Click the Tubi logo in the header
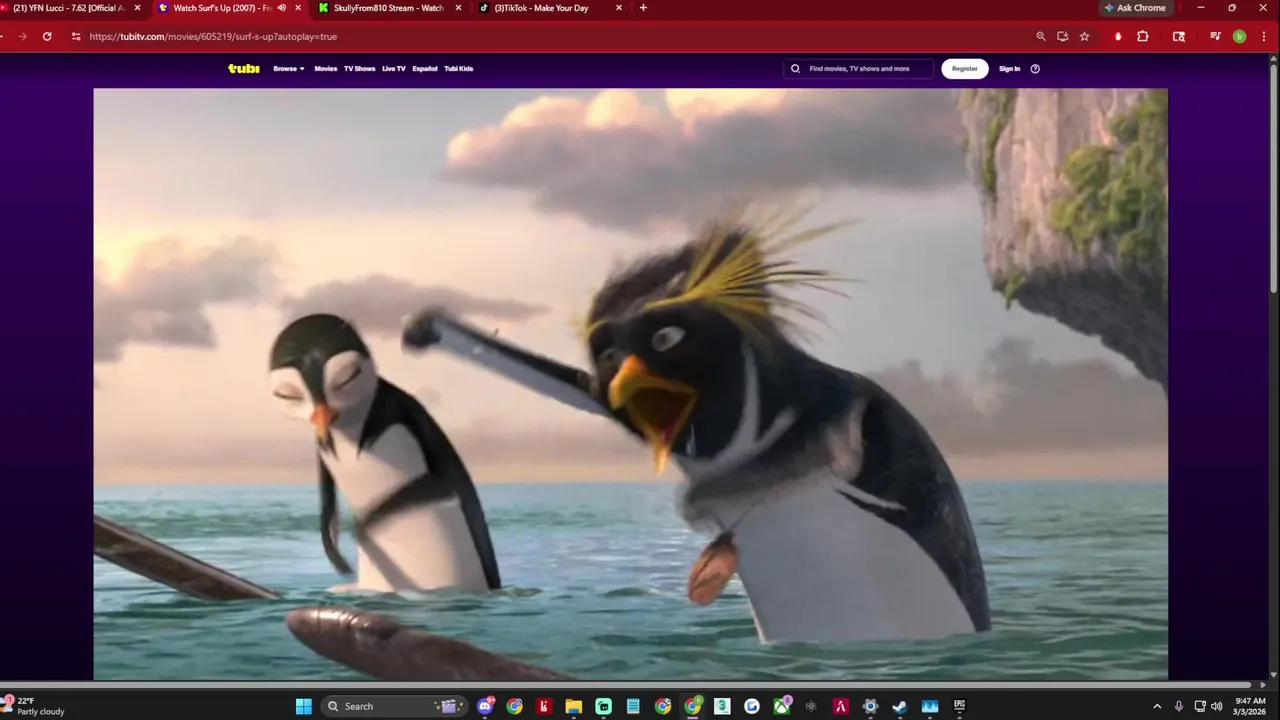1280x720 pixels. 243,69
